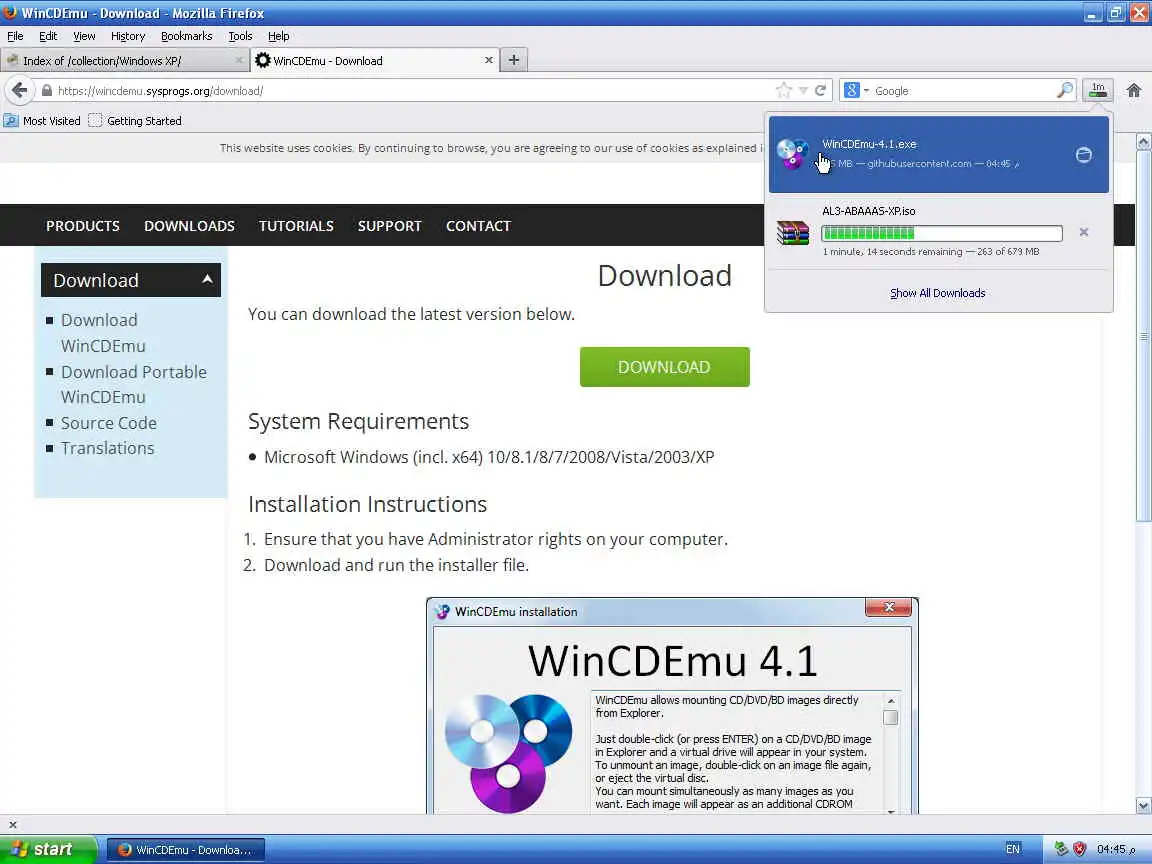
Task: Open the Edit menu
Action: pyautogui.click(x=48, y=36)
